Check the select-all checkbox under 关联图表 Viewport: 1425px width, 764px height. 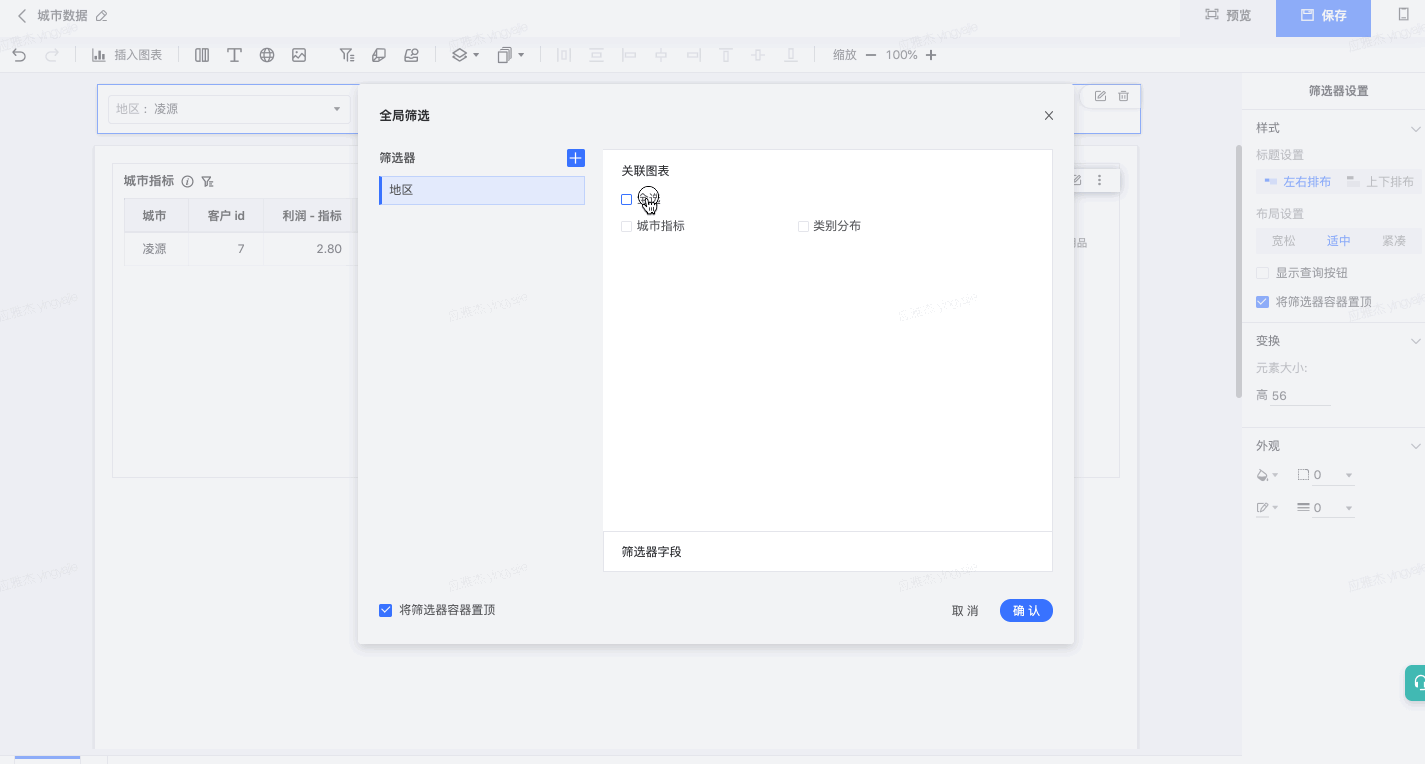[x=626, y=200]
